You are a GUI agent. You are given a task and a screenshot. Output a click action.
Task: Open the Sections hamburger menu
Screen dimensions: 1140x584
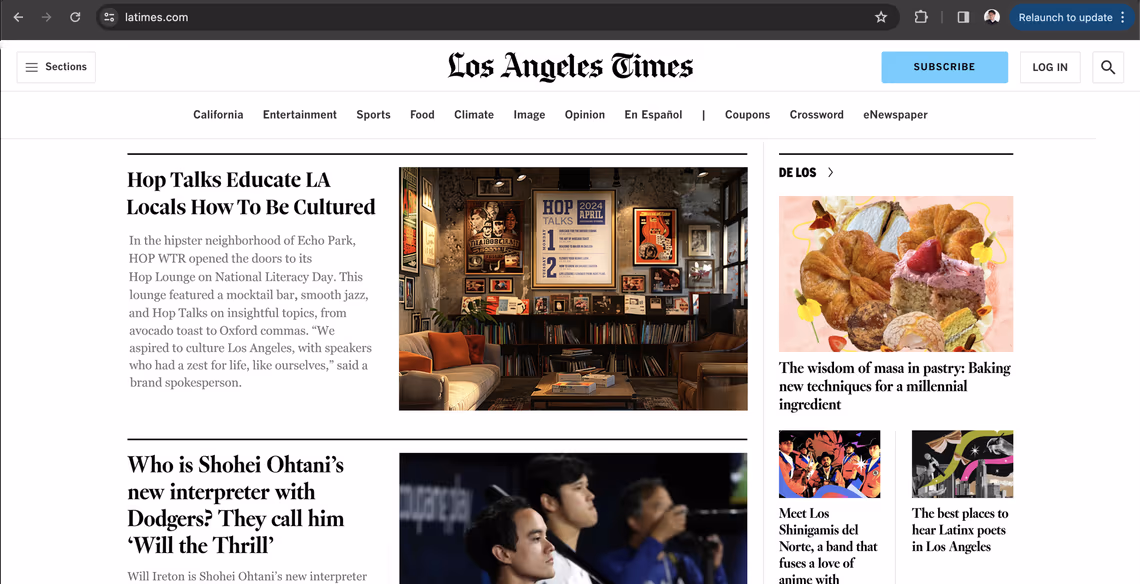coord(56,67)
